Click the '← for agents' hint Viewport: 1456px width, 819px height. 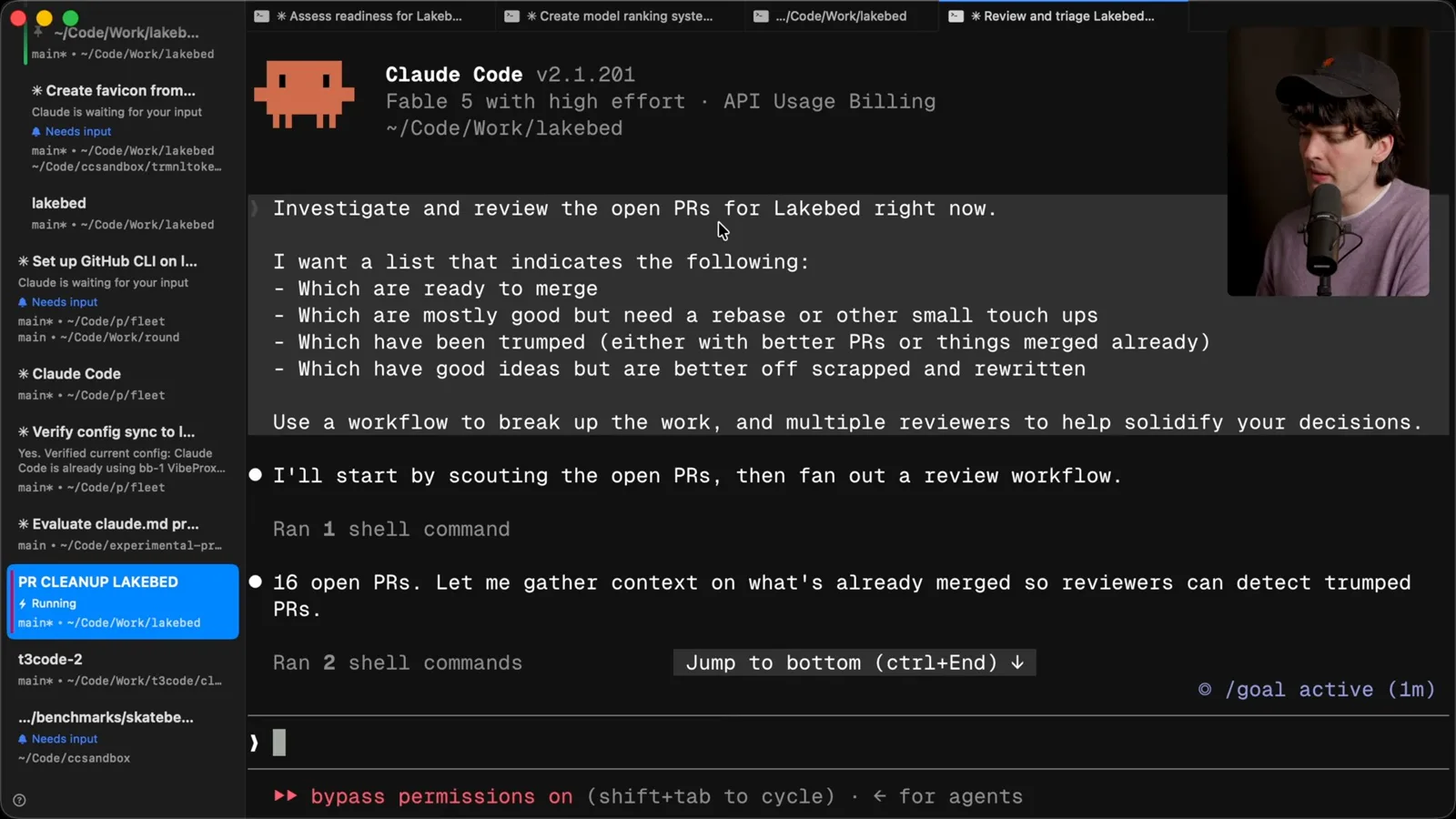(947, 796)
